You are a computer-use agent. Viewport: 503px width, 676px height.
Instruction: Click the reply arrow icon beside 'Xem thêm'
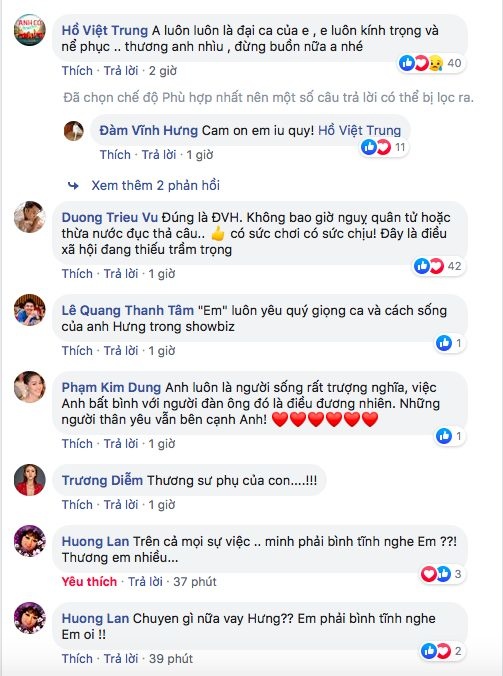[73, 186]
